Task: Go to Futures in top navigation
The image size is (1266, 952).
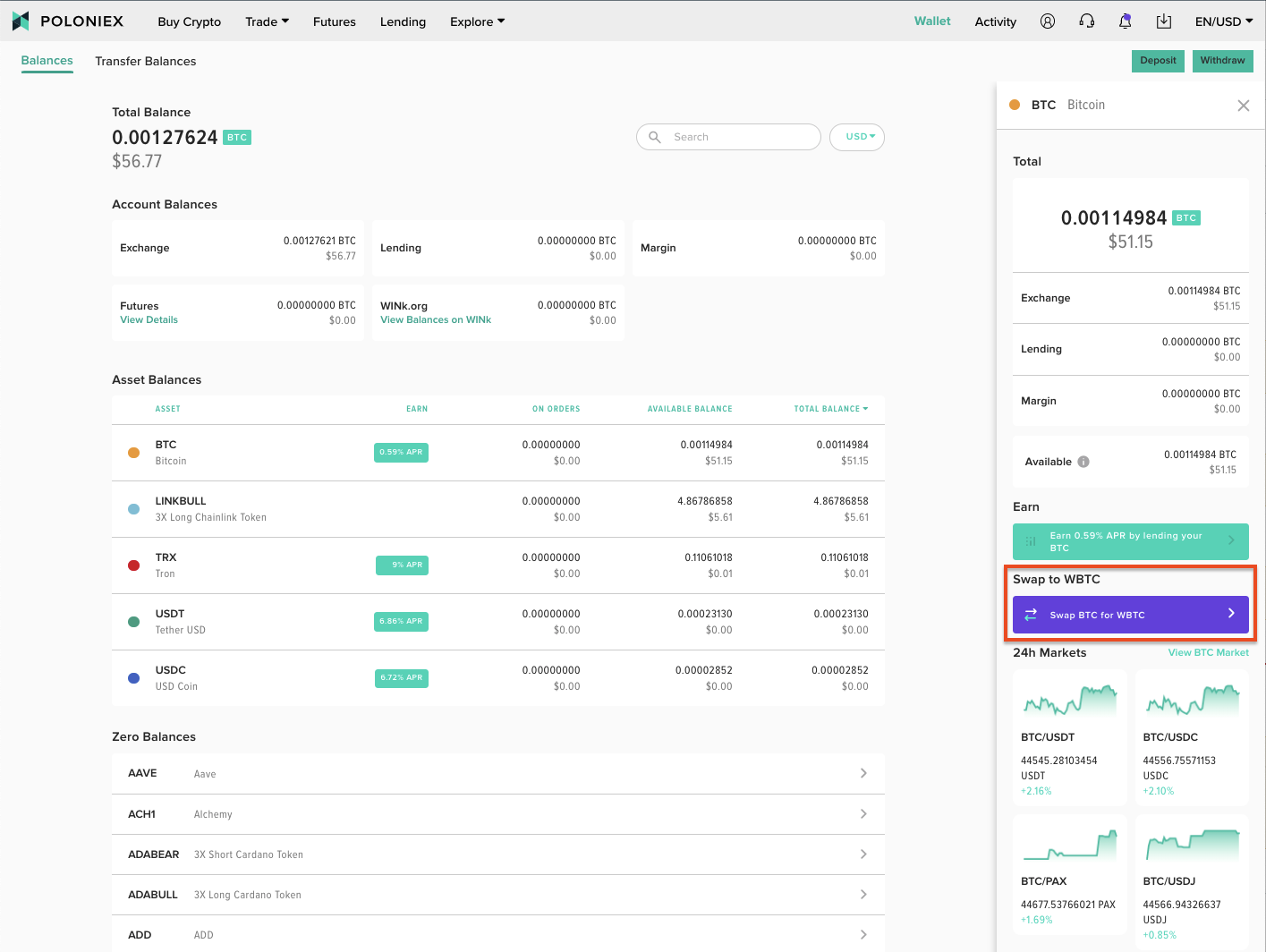Action: click(335, 21)
